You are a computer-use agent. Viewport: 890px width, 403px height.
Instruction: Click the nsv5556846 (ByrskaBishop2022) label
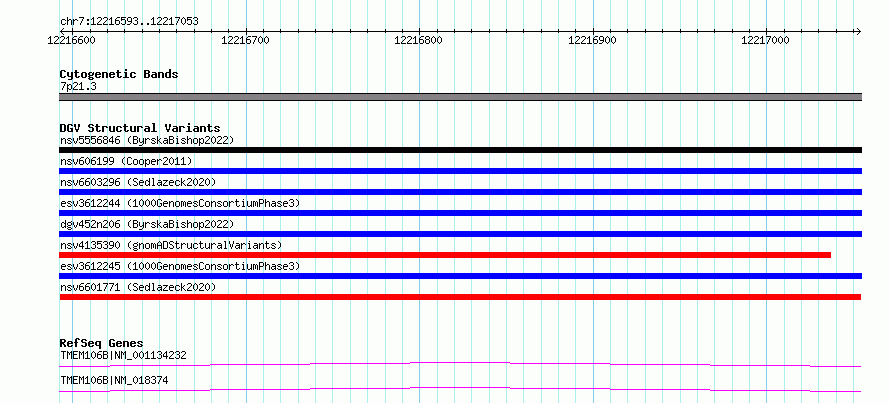[147, 140]
